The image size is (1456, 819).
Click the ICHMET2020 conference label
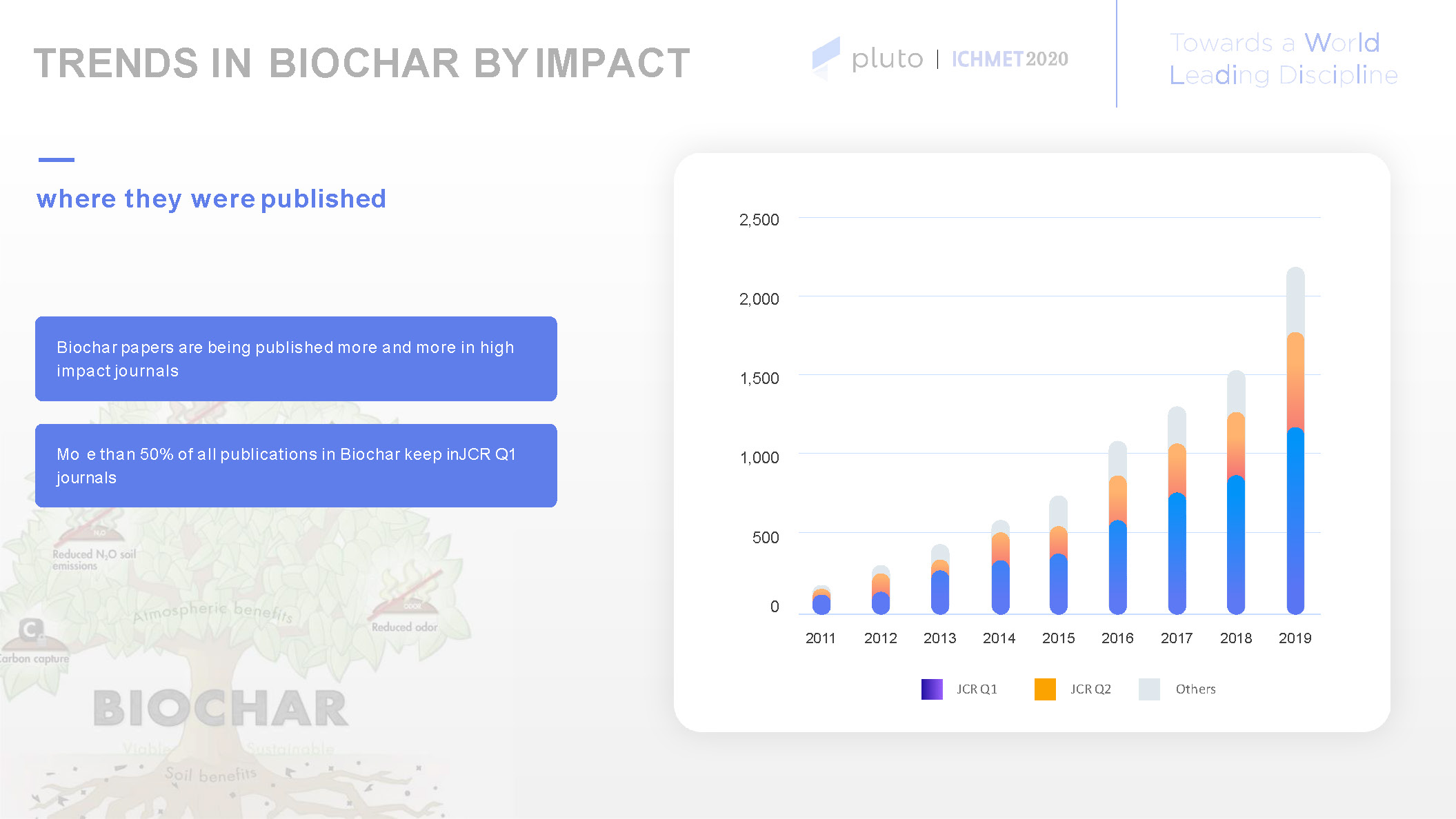pos(1010,59)
